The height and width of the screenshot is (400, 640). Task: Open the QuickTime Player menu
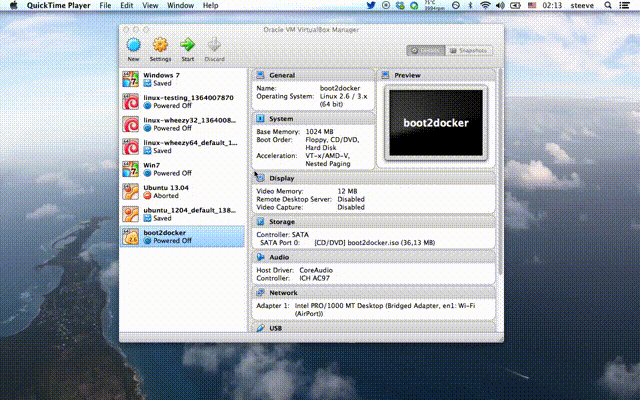[x=59, y=5]
